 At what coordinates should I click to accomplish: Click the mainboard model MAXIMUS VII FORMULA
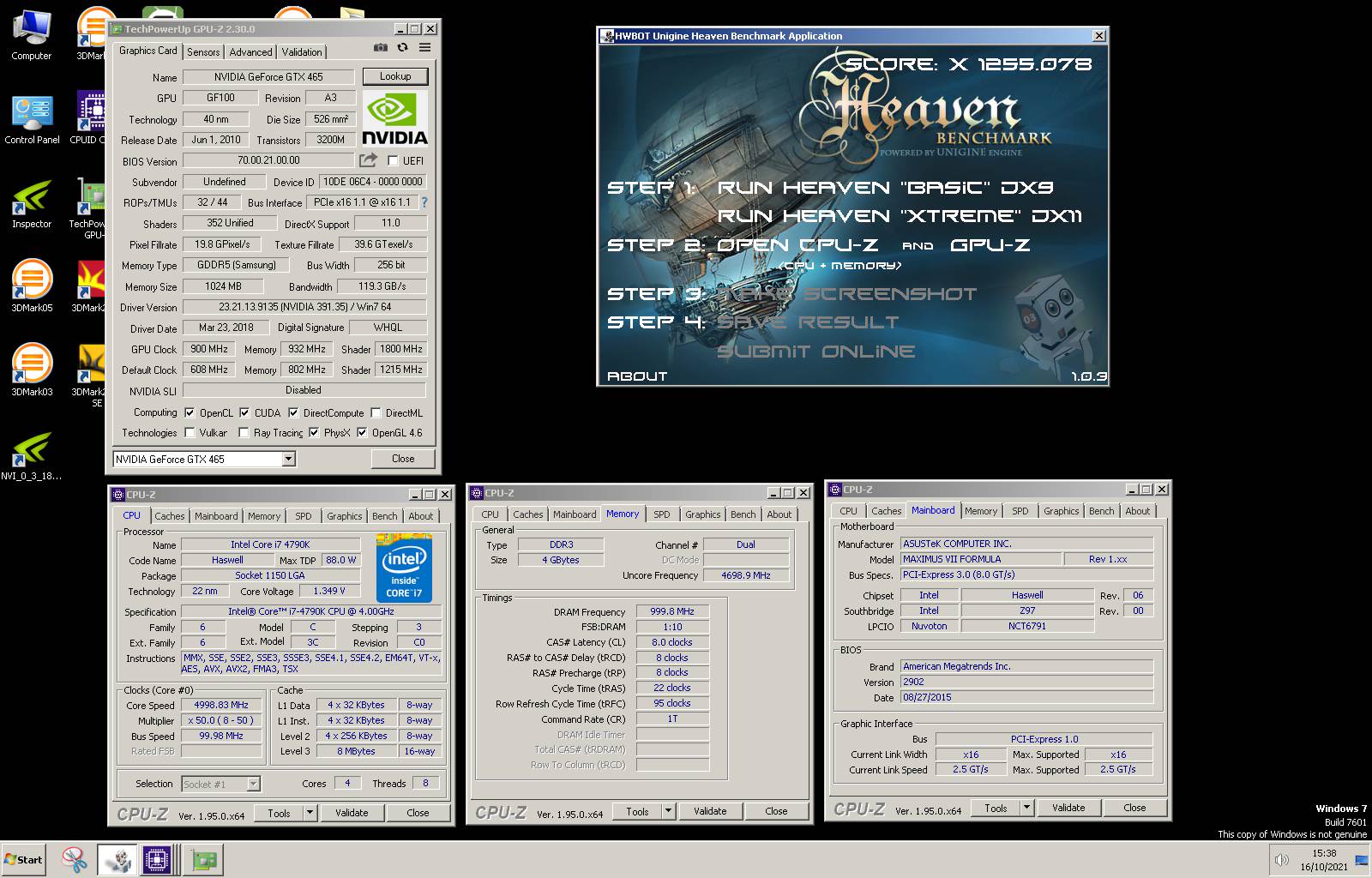pos(981,559)
